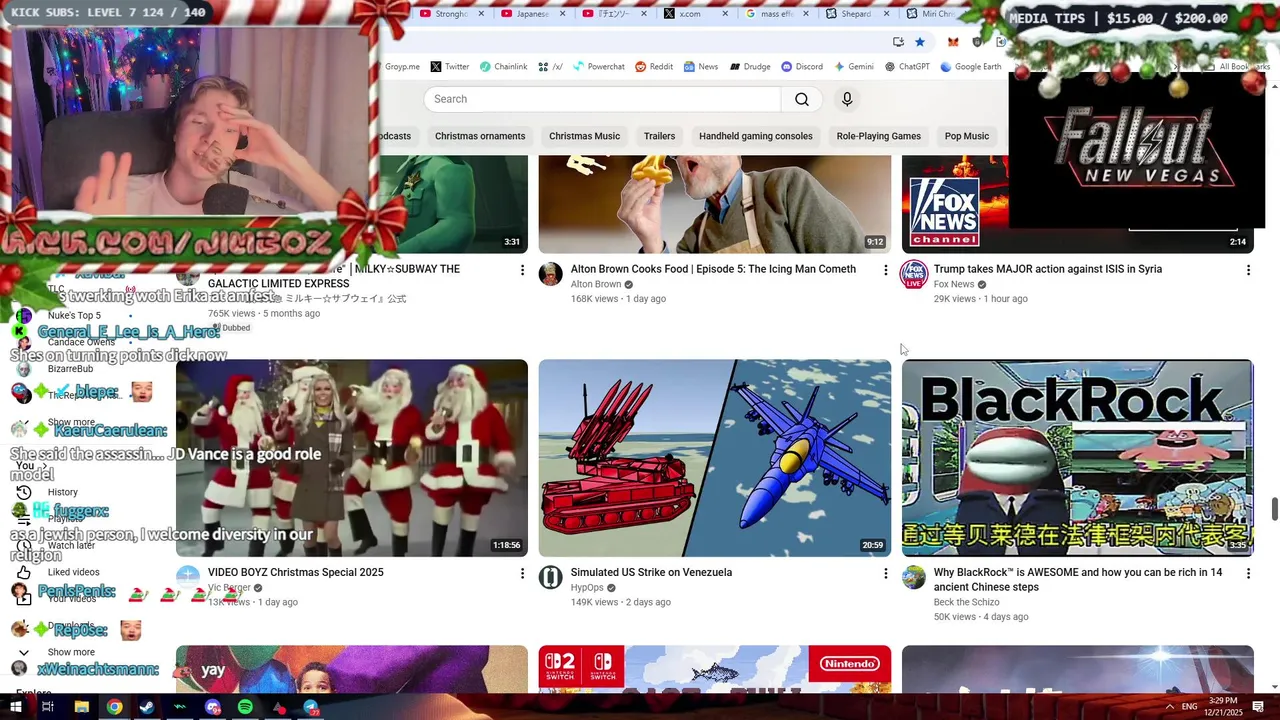Open Twitter bookmark in bookmarks bar
This screenshot has height=720, width=1280.
[x=449, y=67]
